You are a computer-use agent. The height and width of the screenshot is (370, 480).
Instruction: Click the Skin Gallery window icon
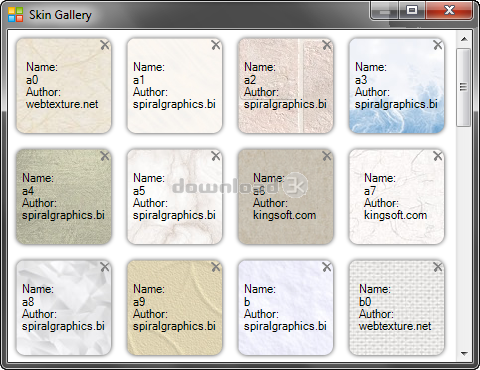pos(15,14)
